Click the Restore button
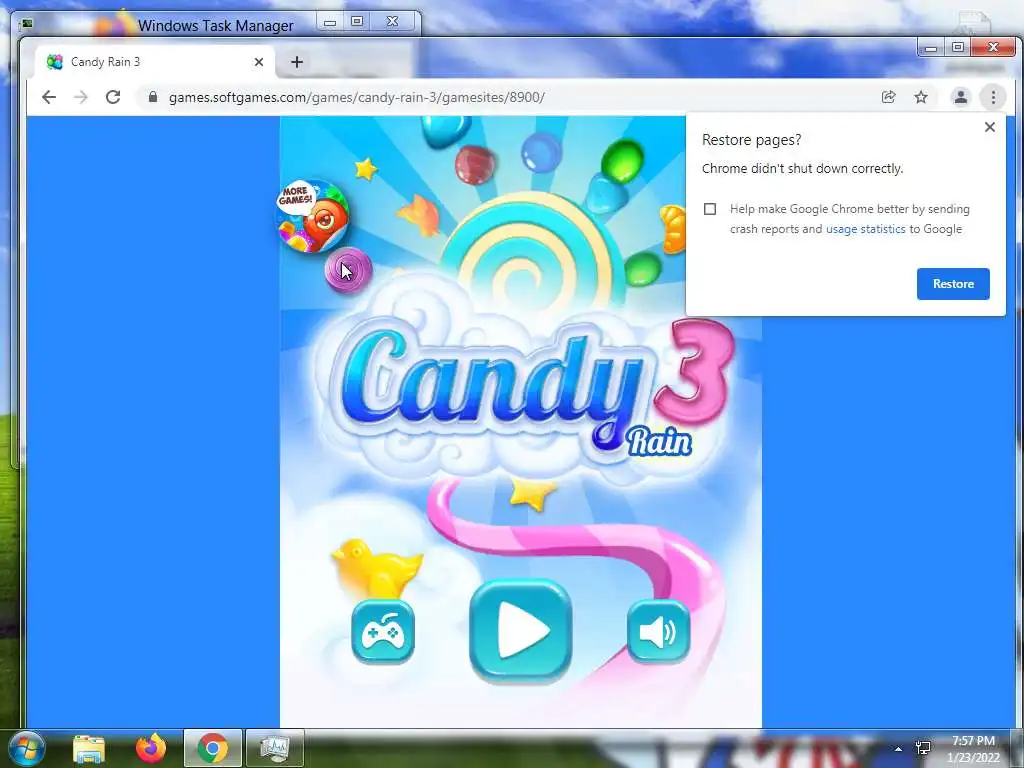The width and height of the screenshot is (1024, 768). [x=953, y=284]
